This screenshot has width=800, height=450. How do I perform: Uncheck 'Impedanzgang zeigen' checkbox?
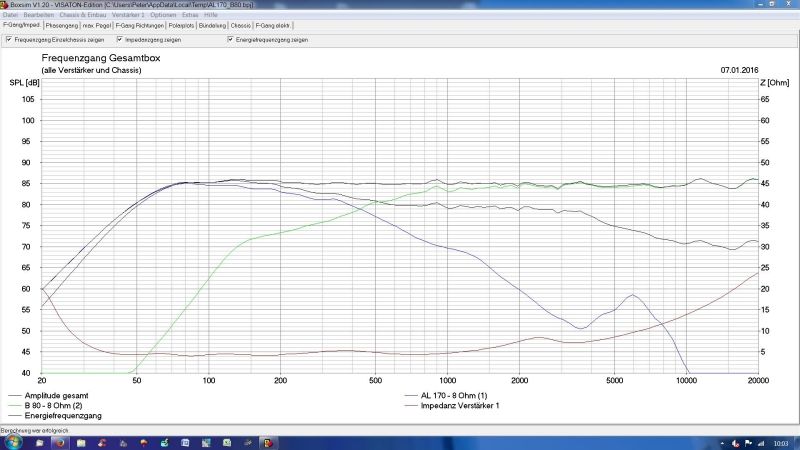[120, 40]
